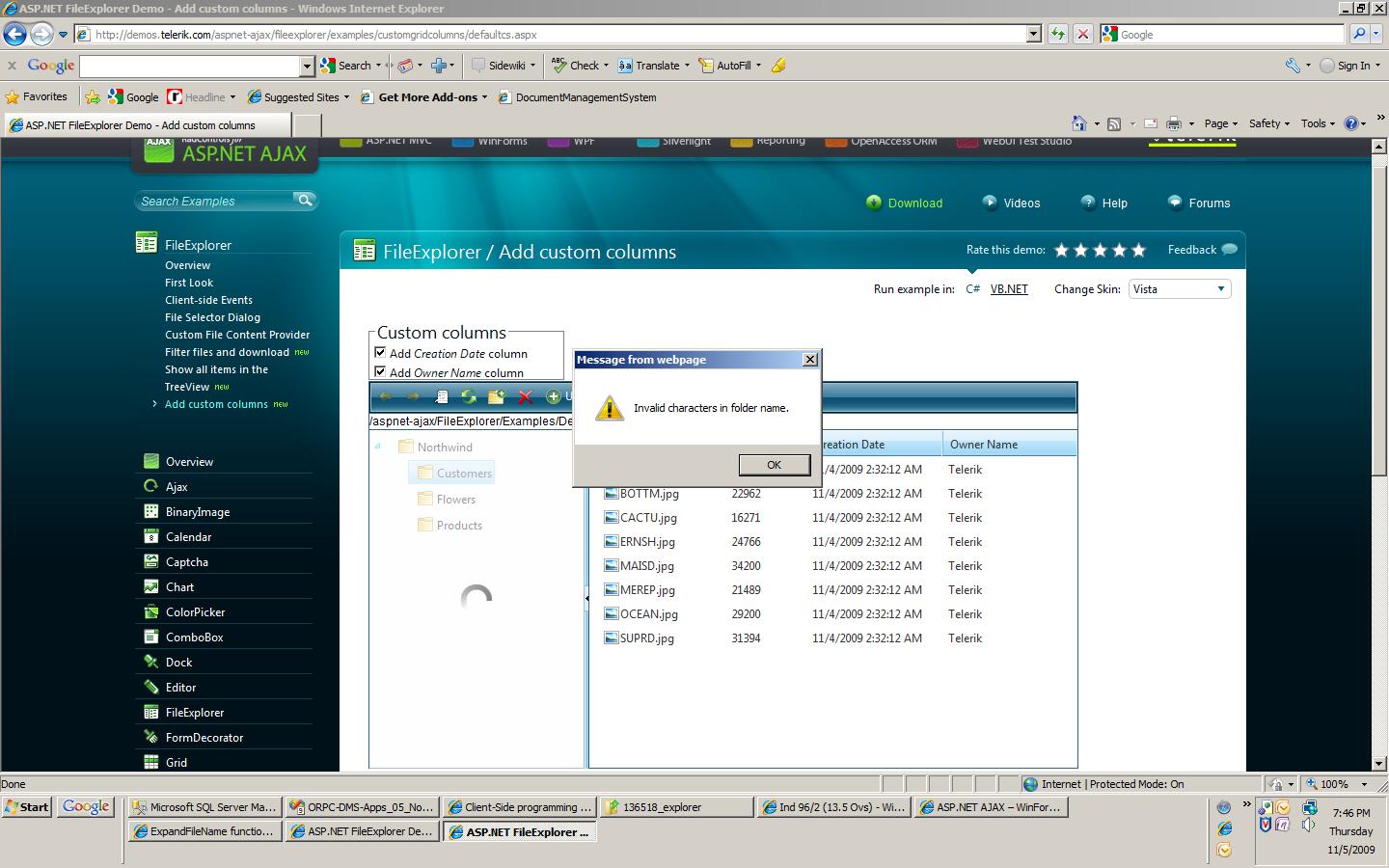1389x868 pixels.
Task: Select the Customers folder in the tree
Action: tap(453, 473)
